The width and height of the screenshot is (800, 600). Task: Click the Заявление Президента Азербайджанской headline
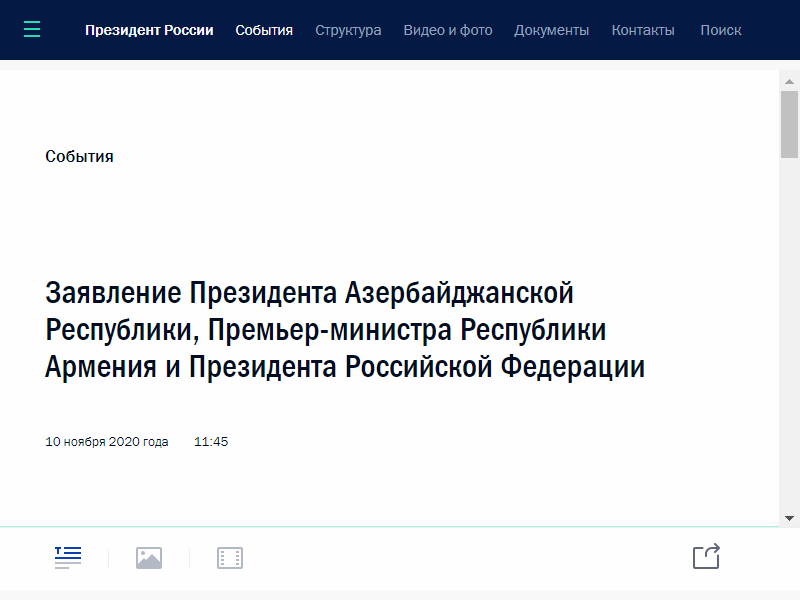click(345, 330)
